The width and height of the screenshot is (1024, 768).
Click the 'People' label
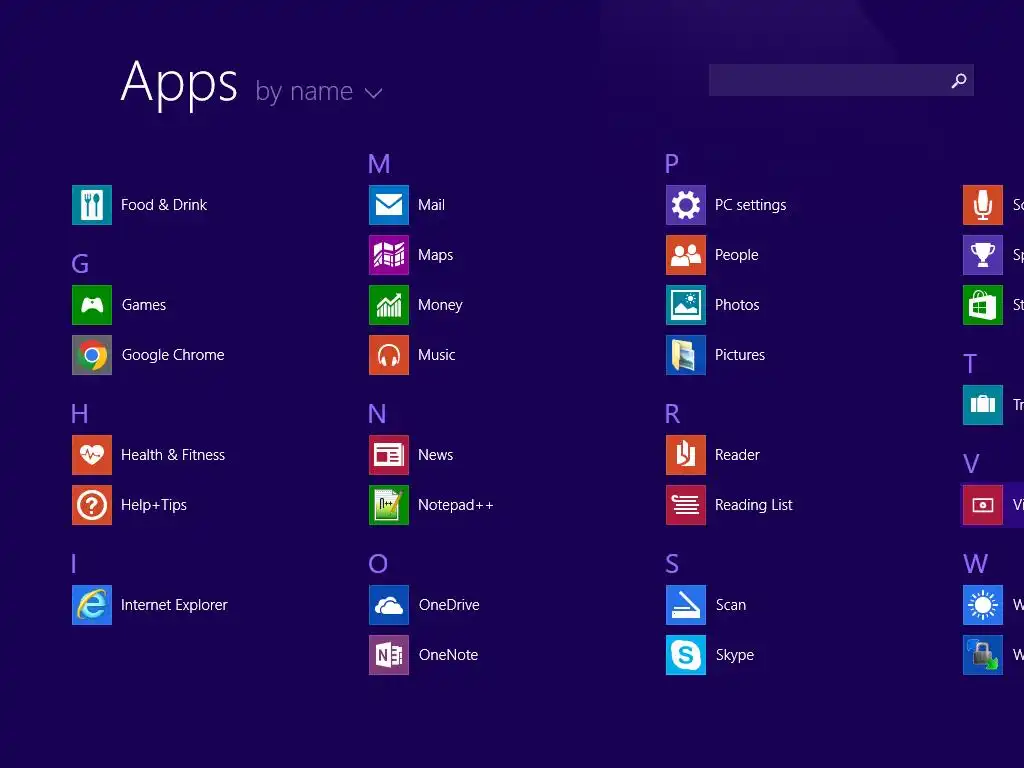[737, 255]
